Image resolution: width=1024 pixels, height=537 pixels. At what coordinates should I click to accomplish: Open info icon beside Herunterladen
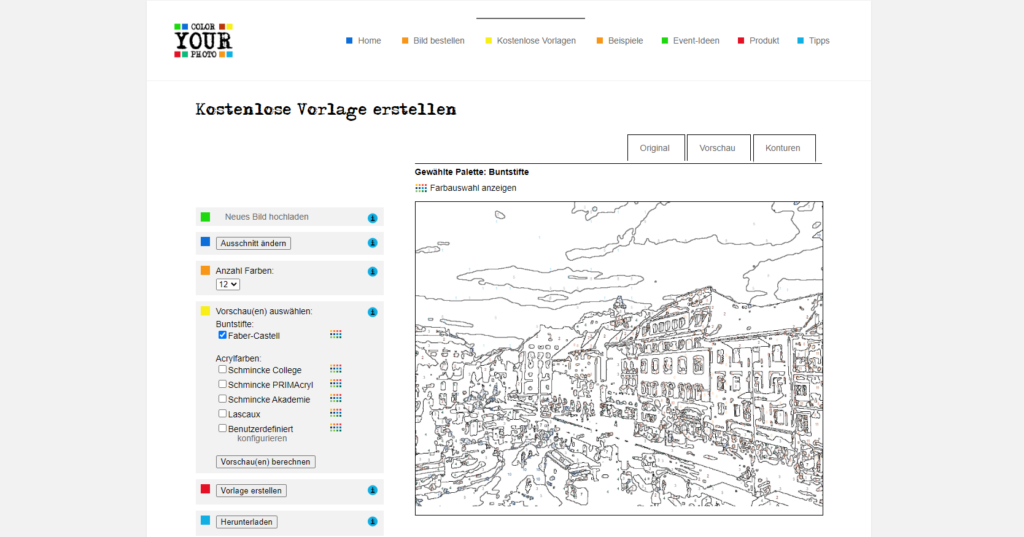pos(372,522)
